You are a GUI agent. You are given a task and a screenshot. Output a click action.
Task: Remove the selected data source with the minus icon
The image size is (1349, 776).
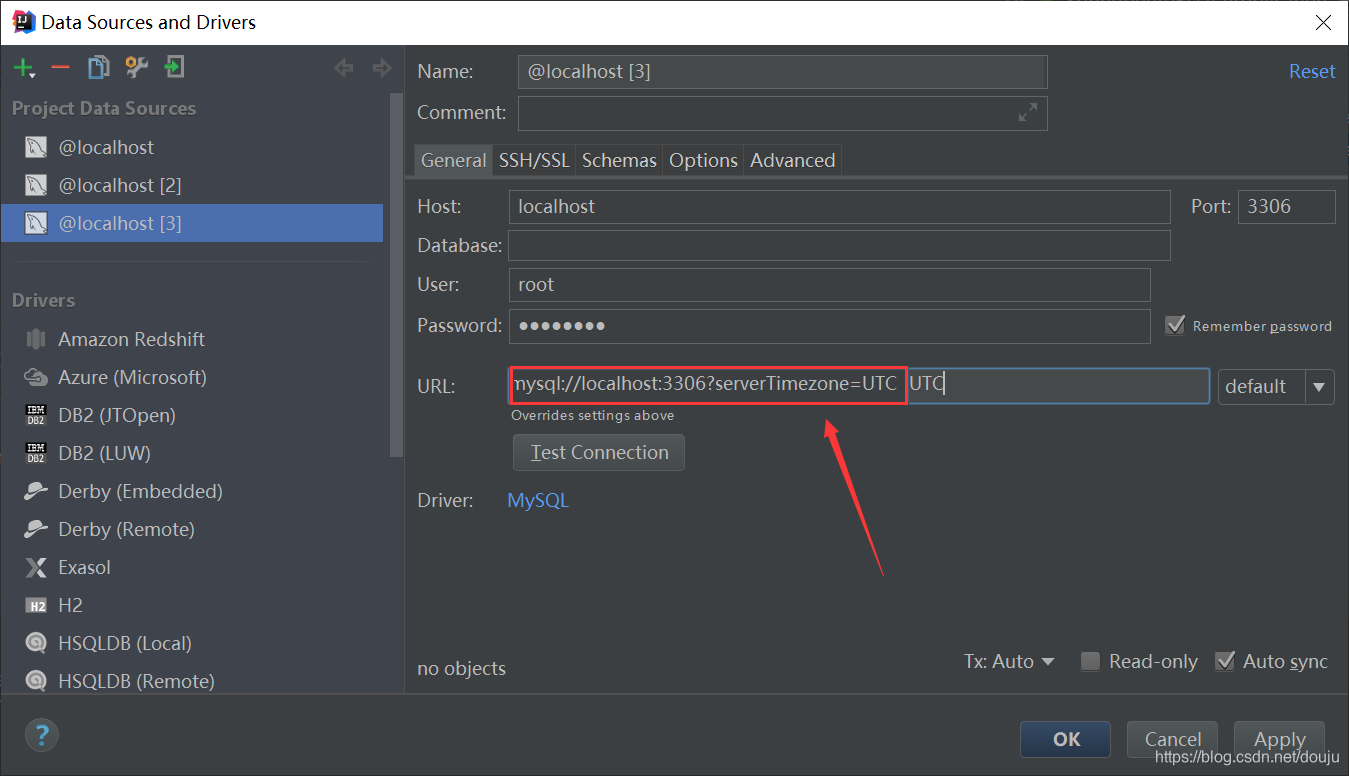[60, 68]
